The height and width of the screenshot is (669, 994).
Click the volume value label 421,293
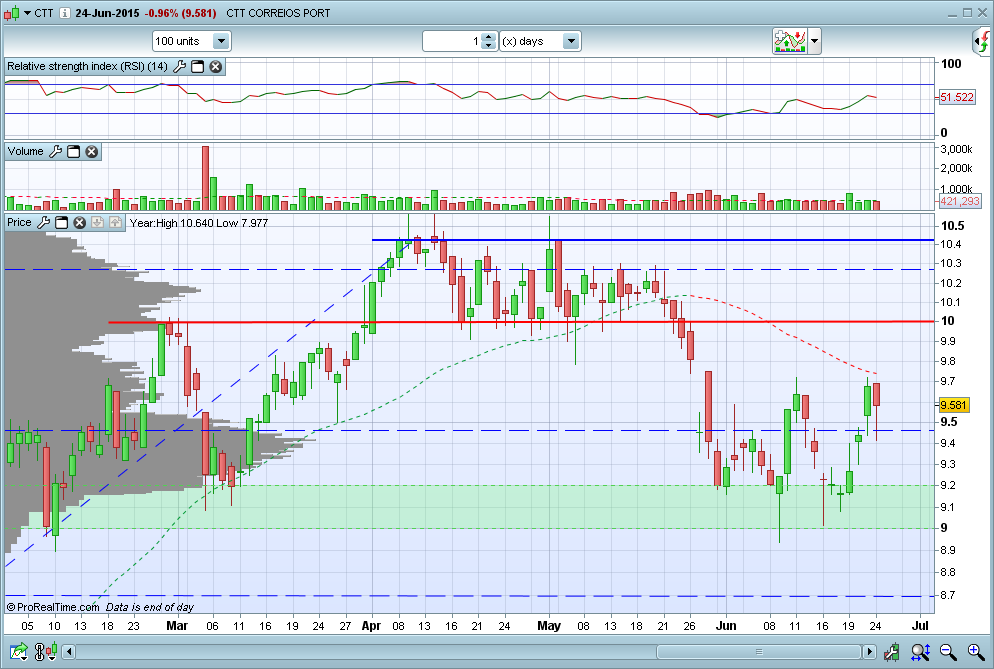[960, 201]
